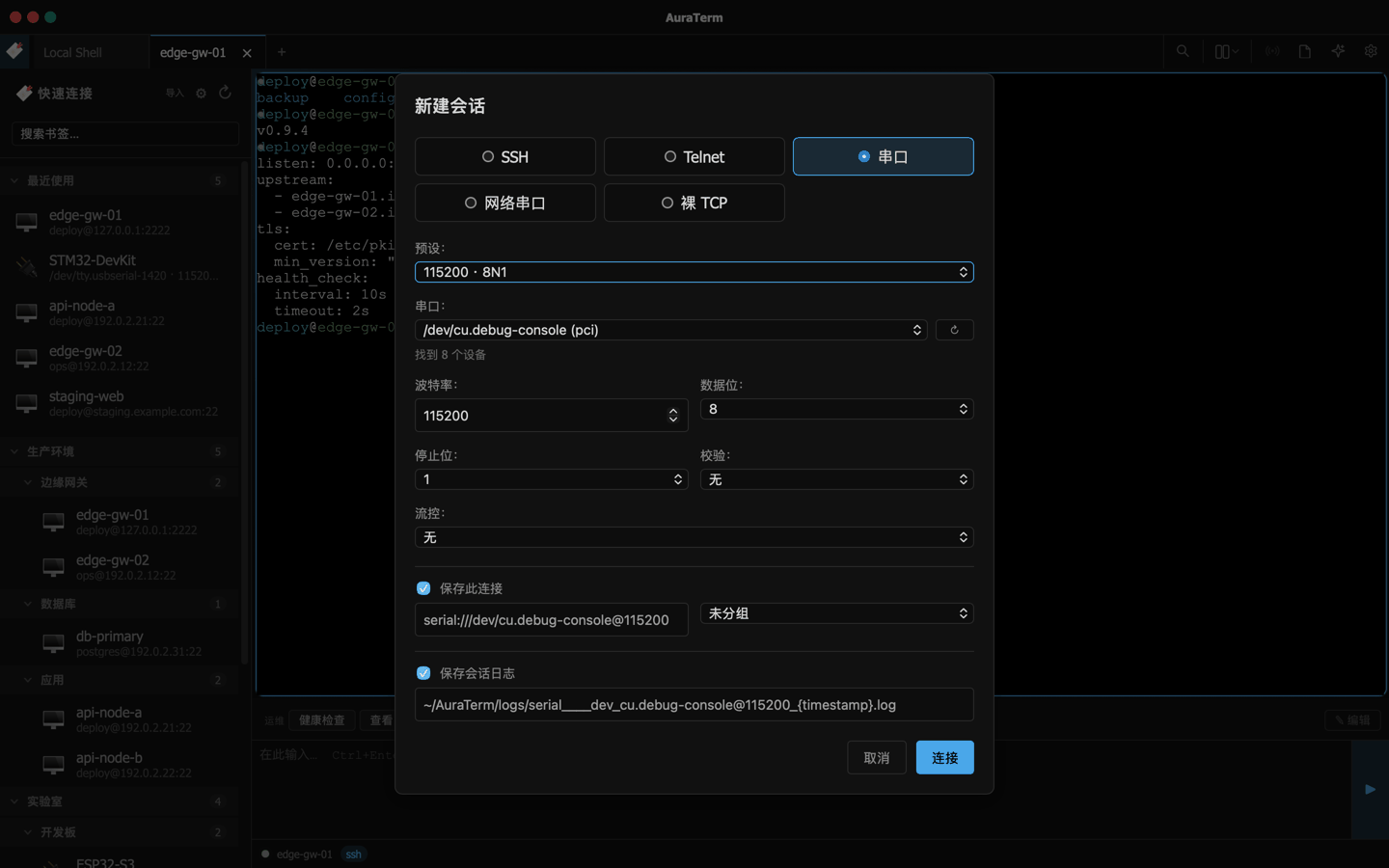This screenshot has height=868, width=1389.
Task: Open api-node-b bookmark
Action: point(121,765)
